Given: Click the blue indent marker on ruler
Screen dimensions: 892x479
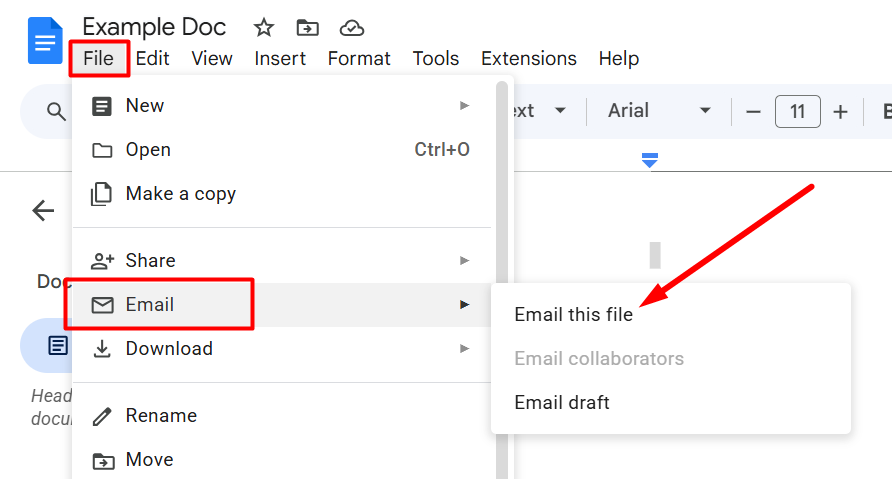Looking at the screenshot, I should (650, 160).
